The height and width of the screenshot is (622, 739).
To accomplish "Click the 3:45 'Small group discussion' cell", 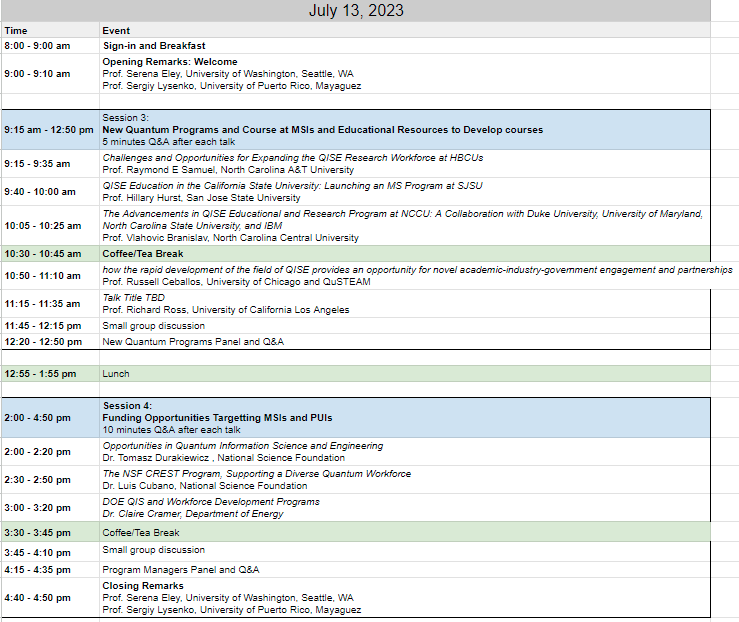I will [x=405, y=551].
